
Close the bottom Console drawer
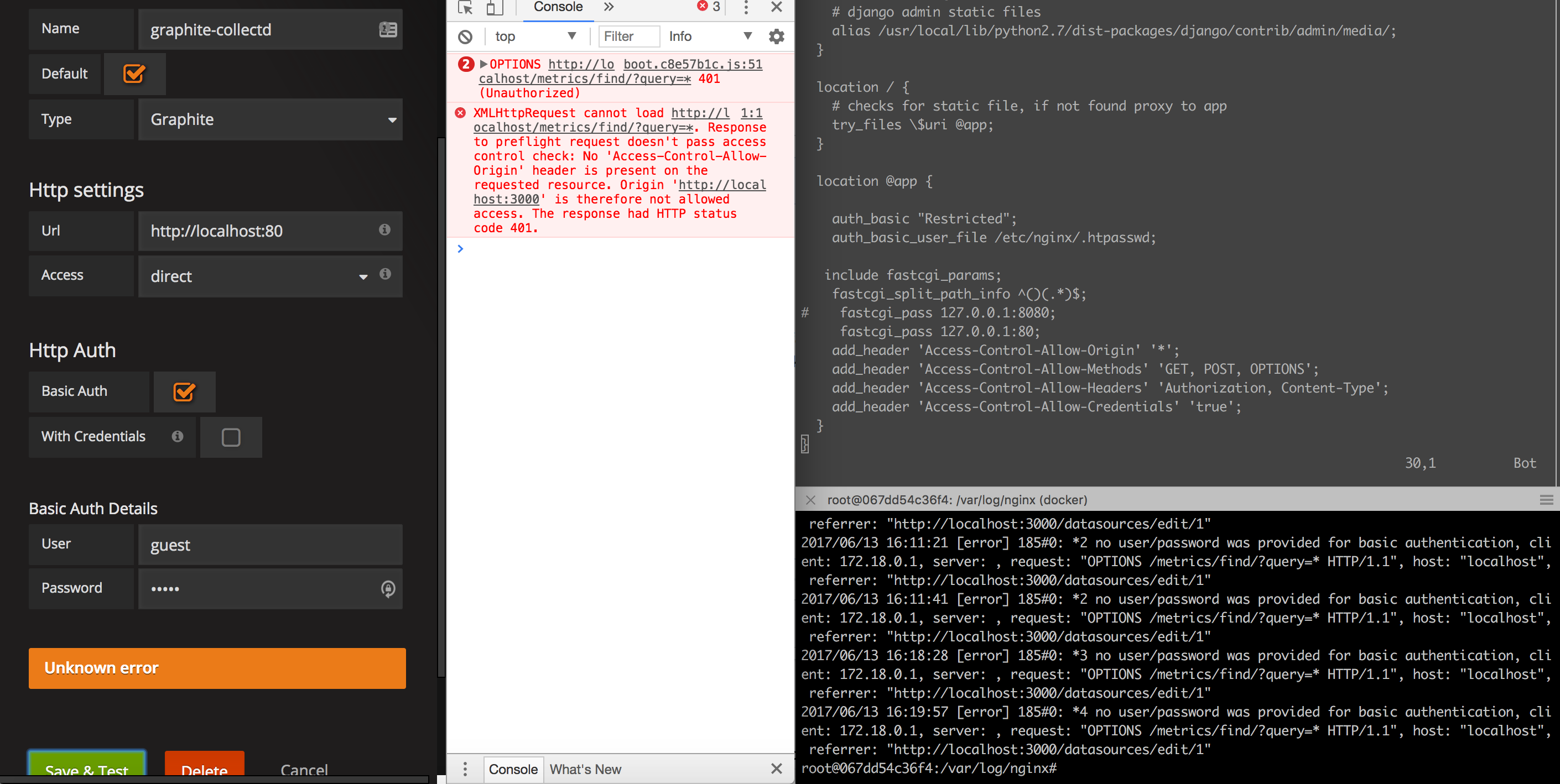pos(776,769)
